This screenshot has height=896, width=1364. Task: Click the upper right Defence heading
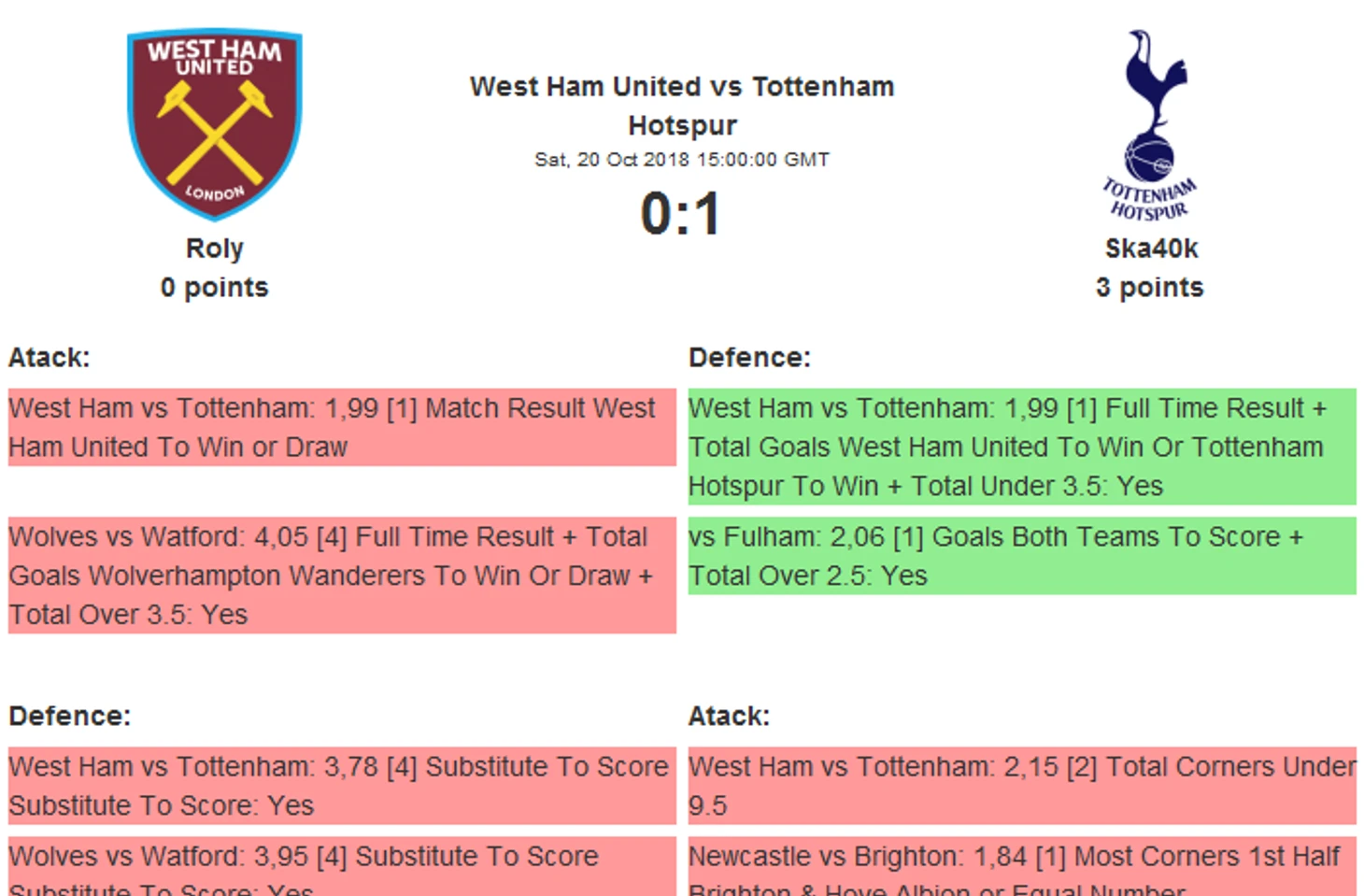(x=750, y=358)
